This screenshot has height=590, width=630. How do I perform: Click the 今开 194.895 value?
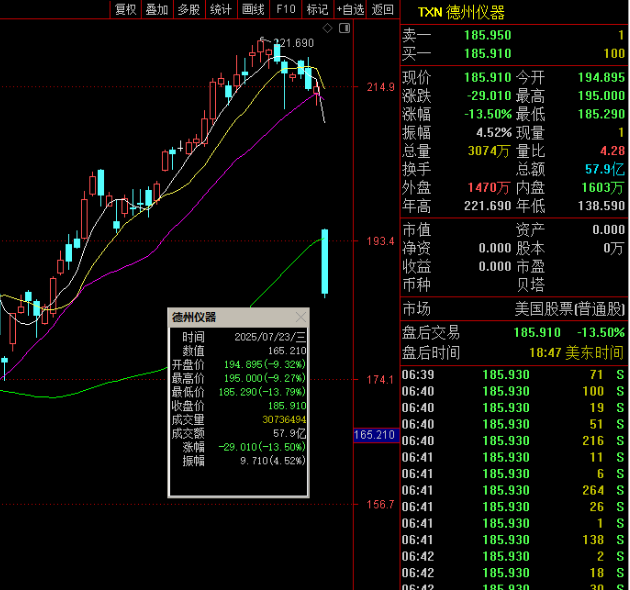click(x=601, y=78)
